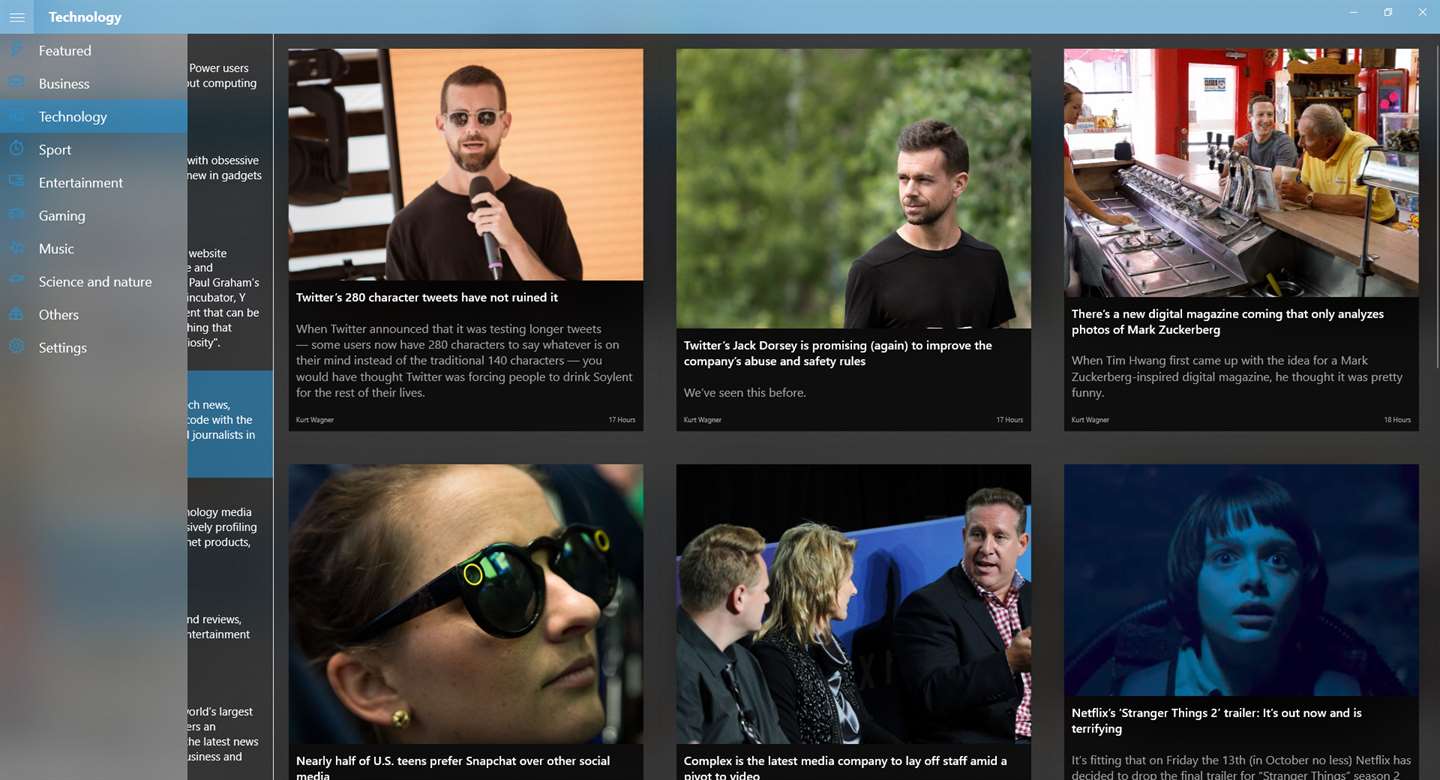This screenshot has width=1440, height=780.
Task: Click the Gaming category icon
Action: (17, 215)
